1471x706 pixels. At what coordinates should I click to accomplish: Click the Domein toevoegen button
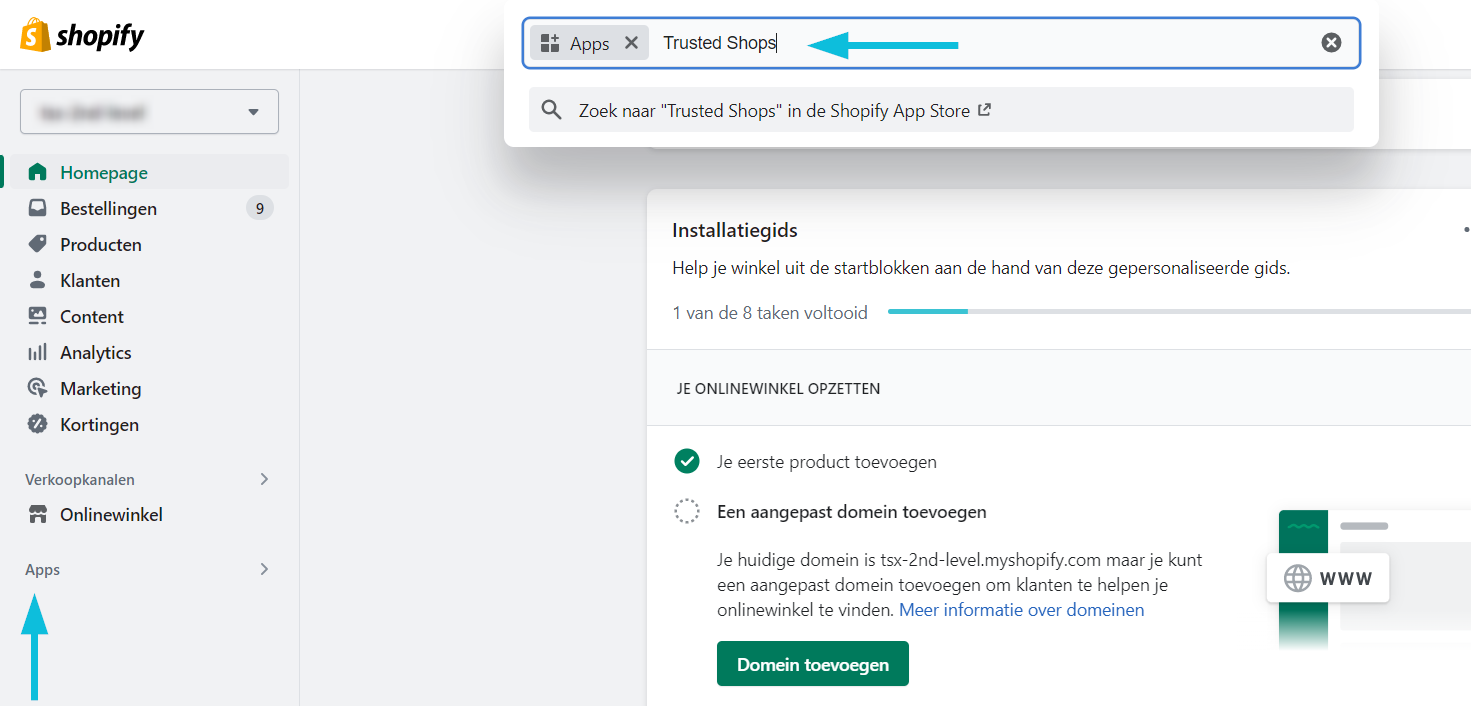click(x=812, y=664)
